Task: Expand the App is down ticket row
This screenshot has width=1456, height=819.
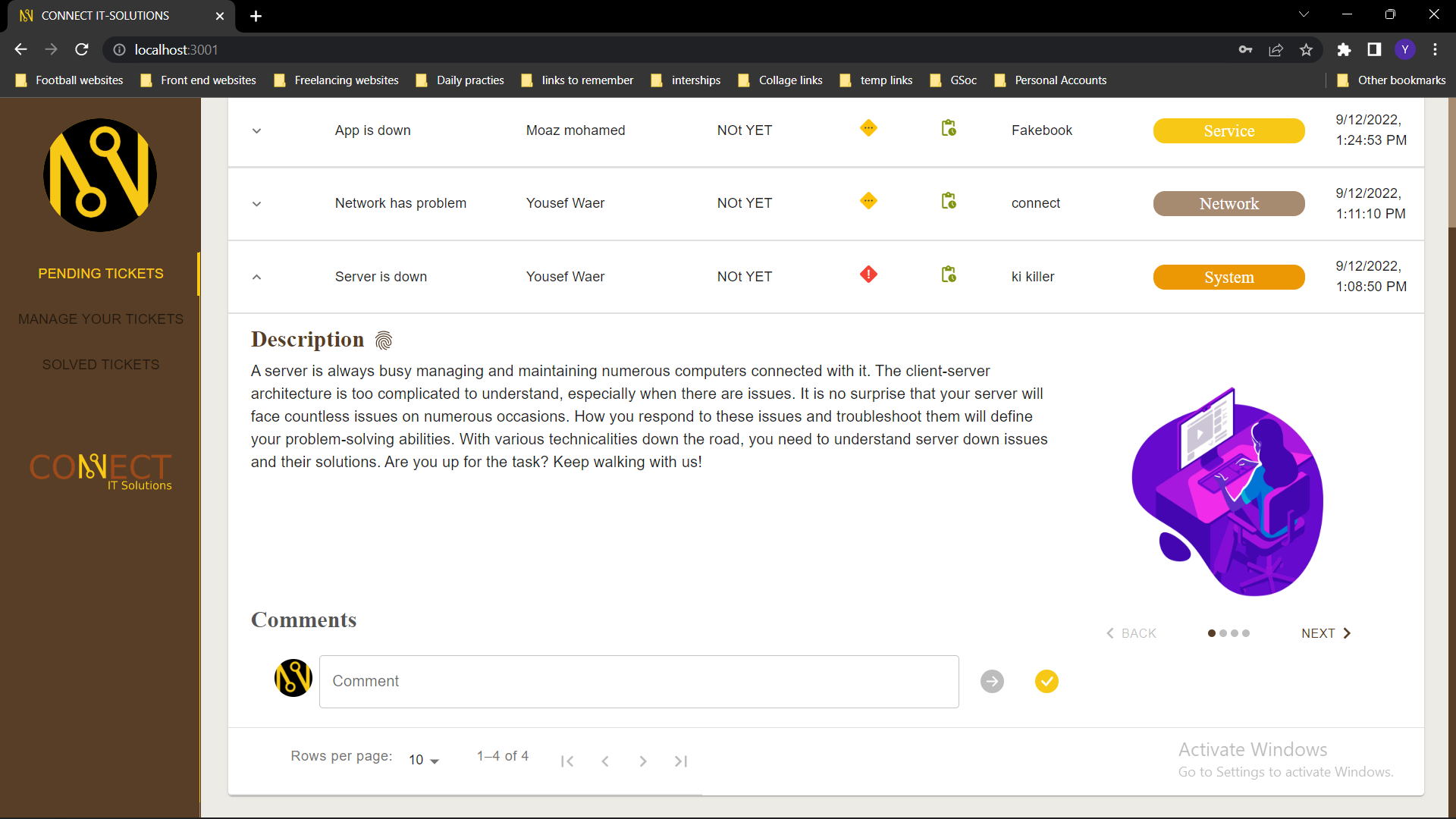Action: (256, 130)
